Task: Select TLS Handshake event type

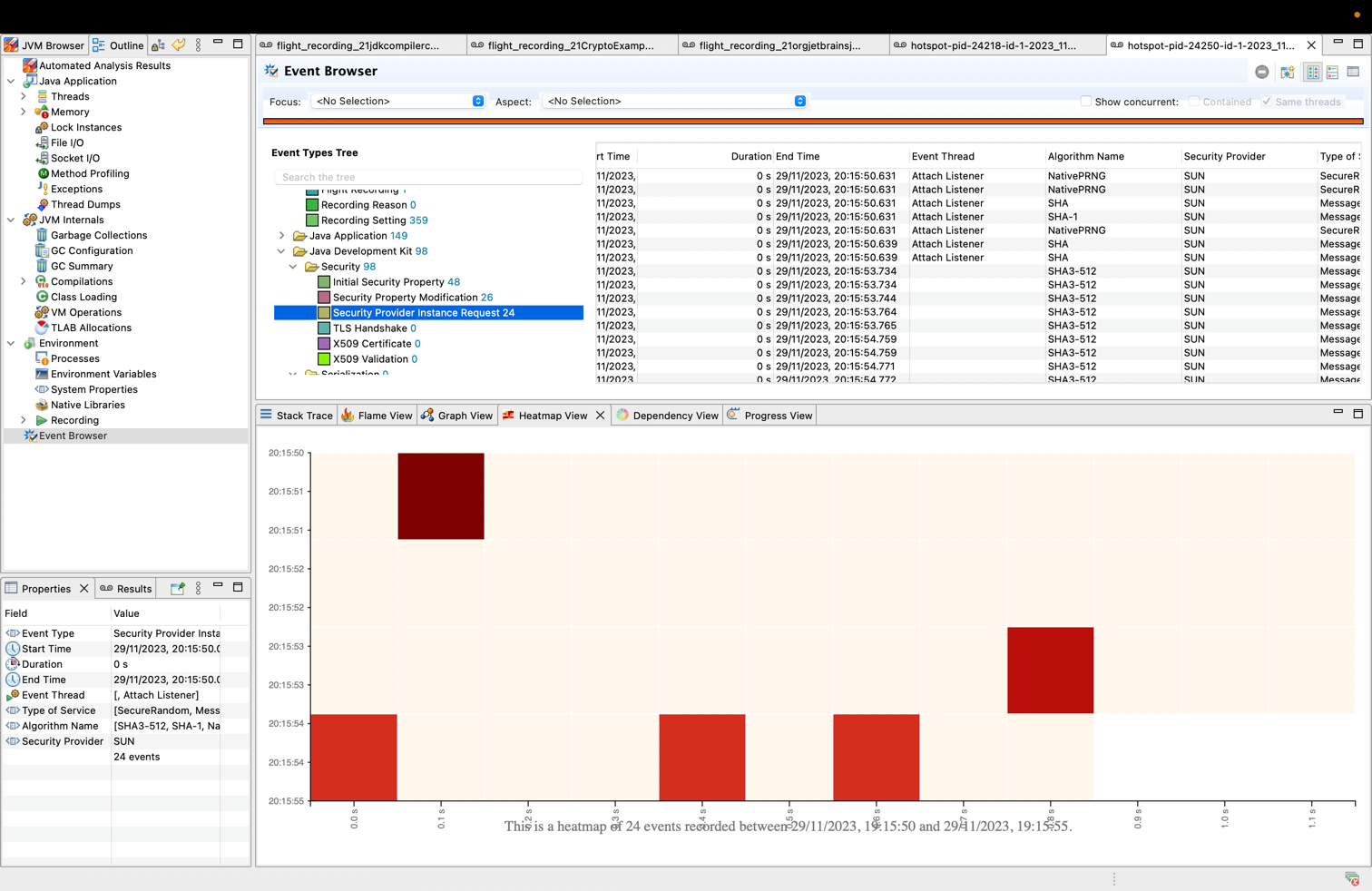Action: click(x=368, y=328)
